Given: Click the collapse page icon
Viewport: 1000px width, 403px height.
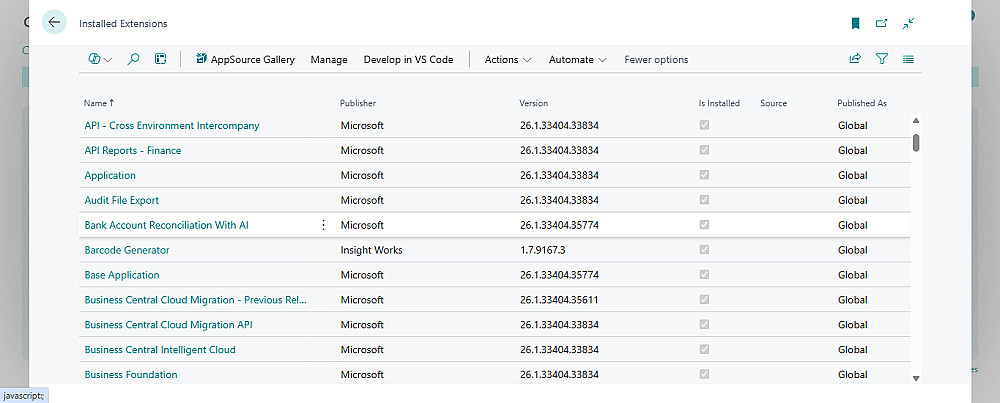Looking at the screenshot, I should pyautogui.click(x=908, y=23).
